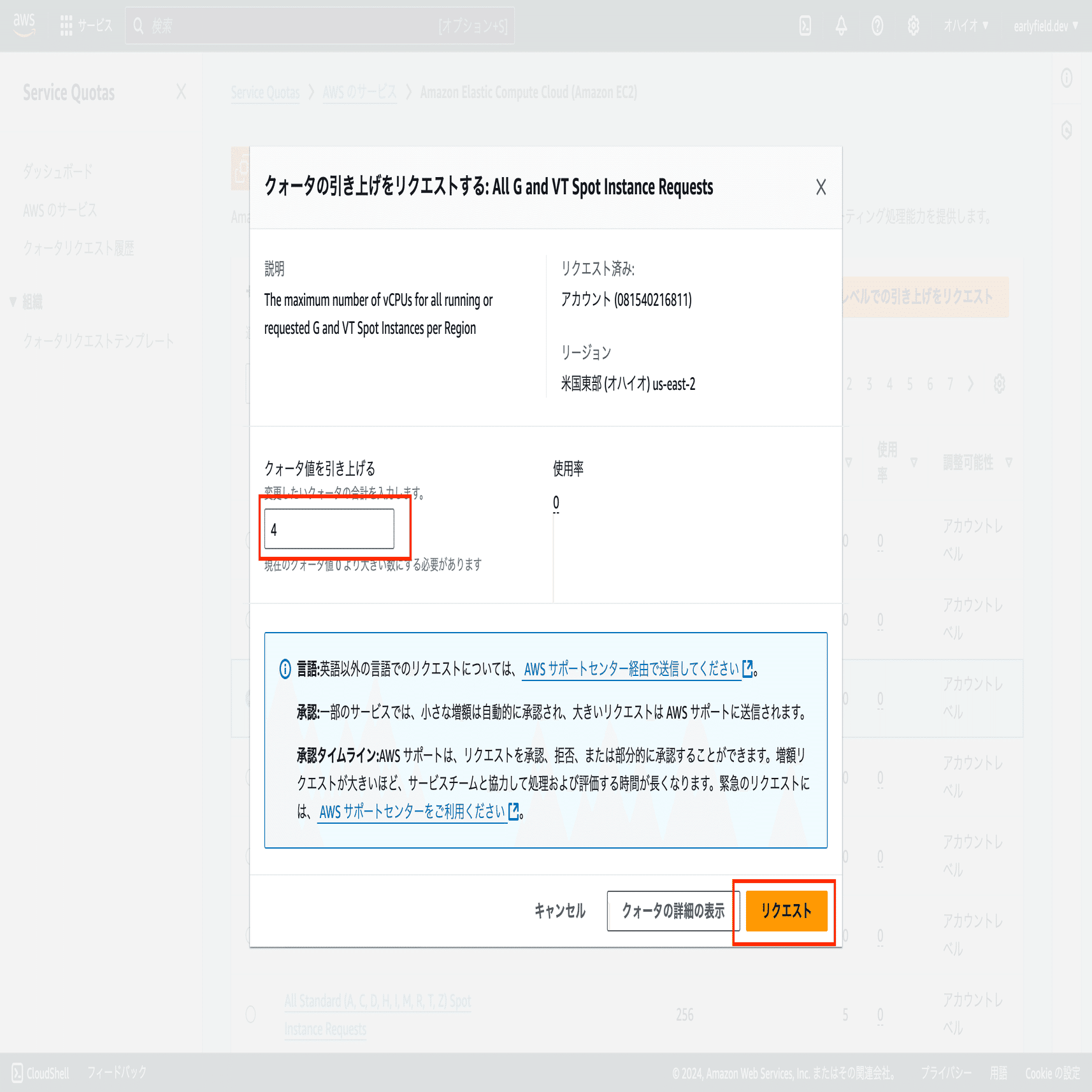Click the search field in the top bar
This screenshot has height=1092, width=1092.
coord(320,25)
